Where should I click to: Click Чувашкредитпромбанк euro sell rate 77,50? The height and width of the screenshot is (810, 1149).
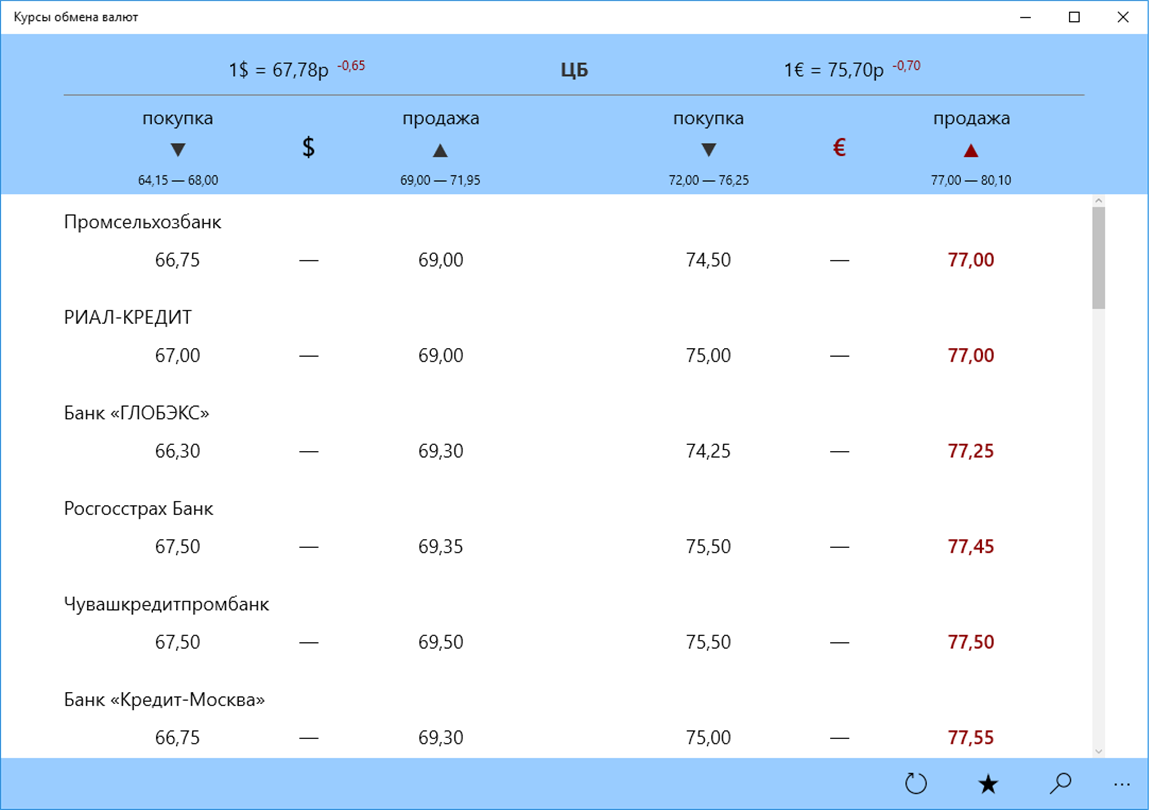(971, 642)
